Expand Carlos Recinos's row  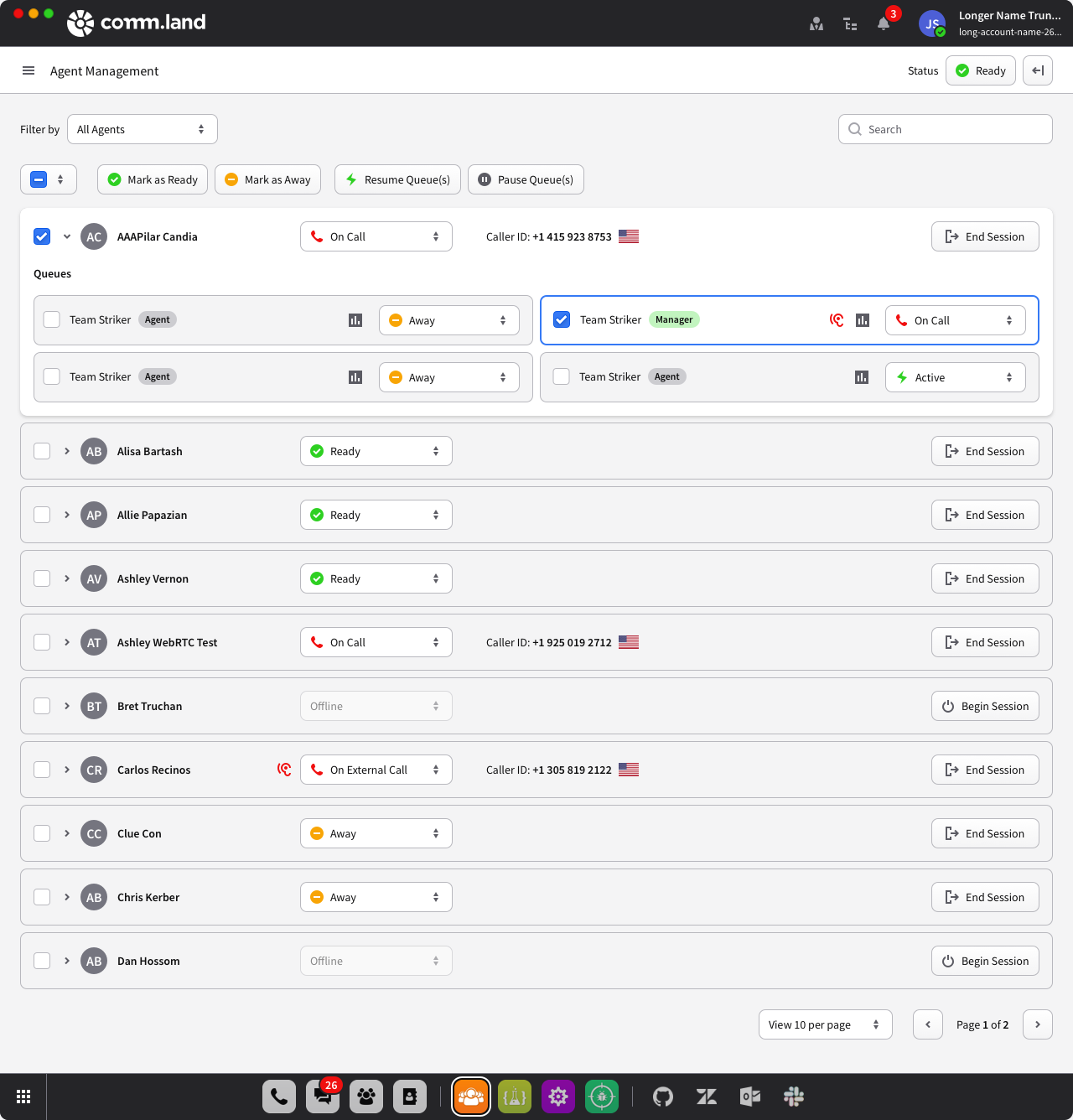67,770
